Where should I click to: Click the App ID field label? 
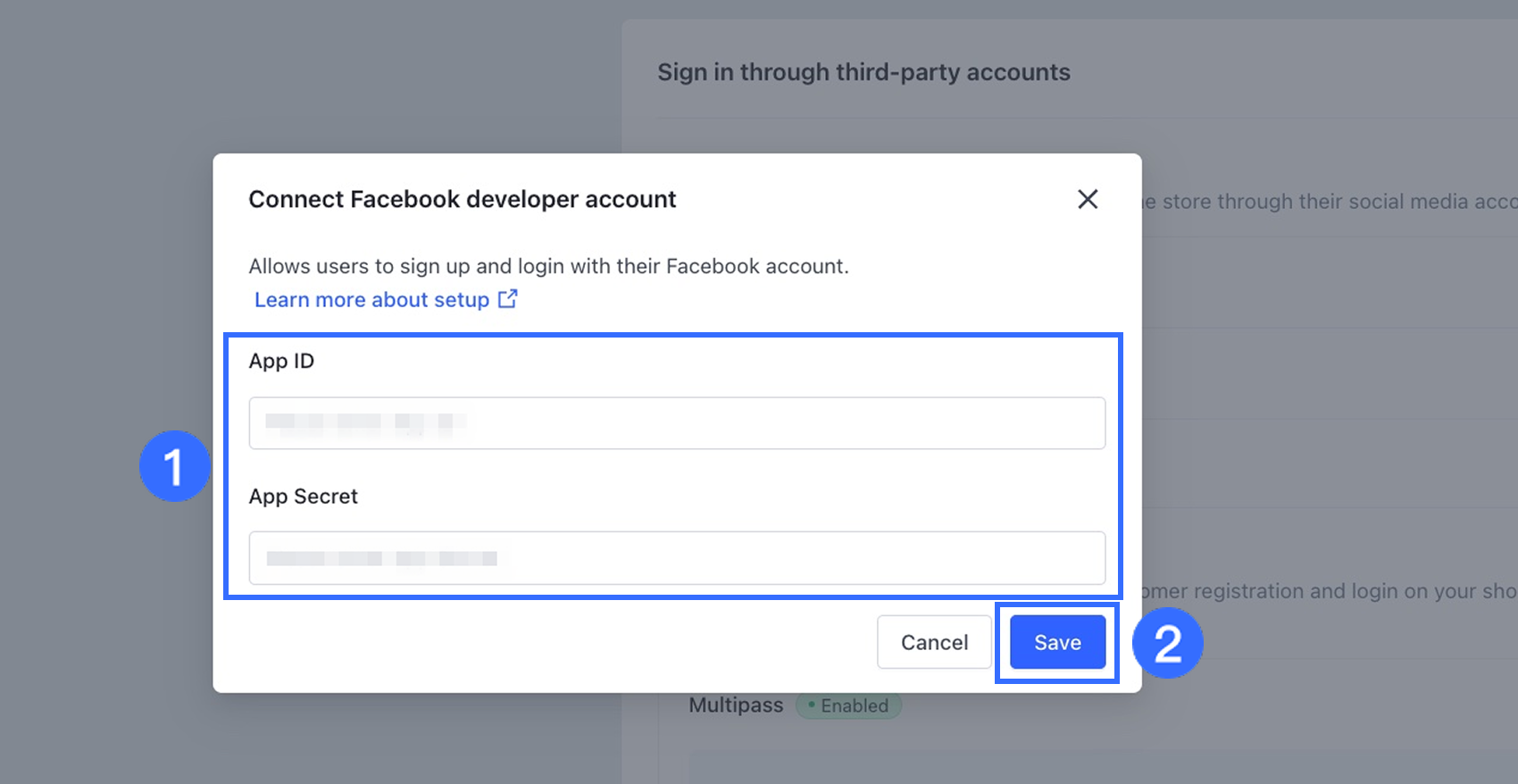(x=281, y=361)
